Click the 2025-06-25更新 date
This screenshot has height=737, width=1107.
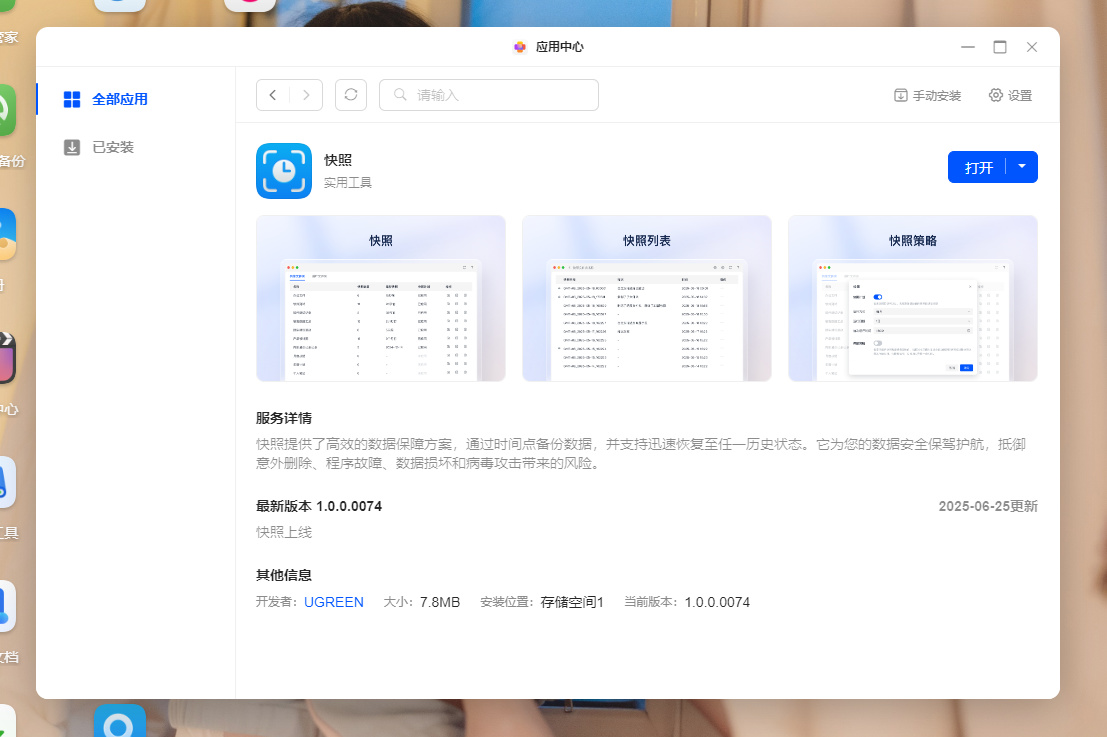pyautogui.click(x=988, y=506)
